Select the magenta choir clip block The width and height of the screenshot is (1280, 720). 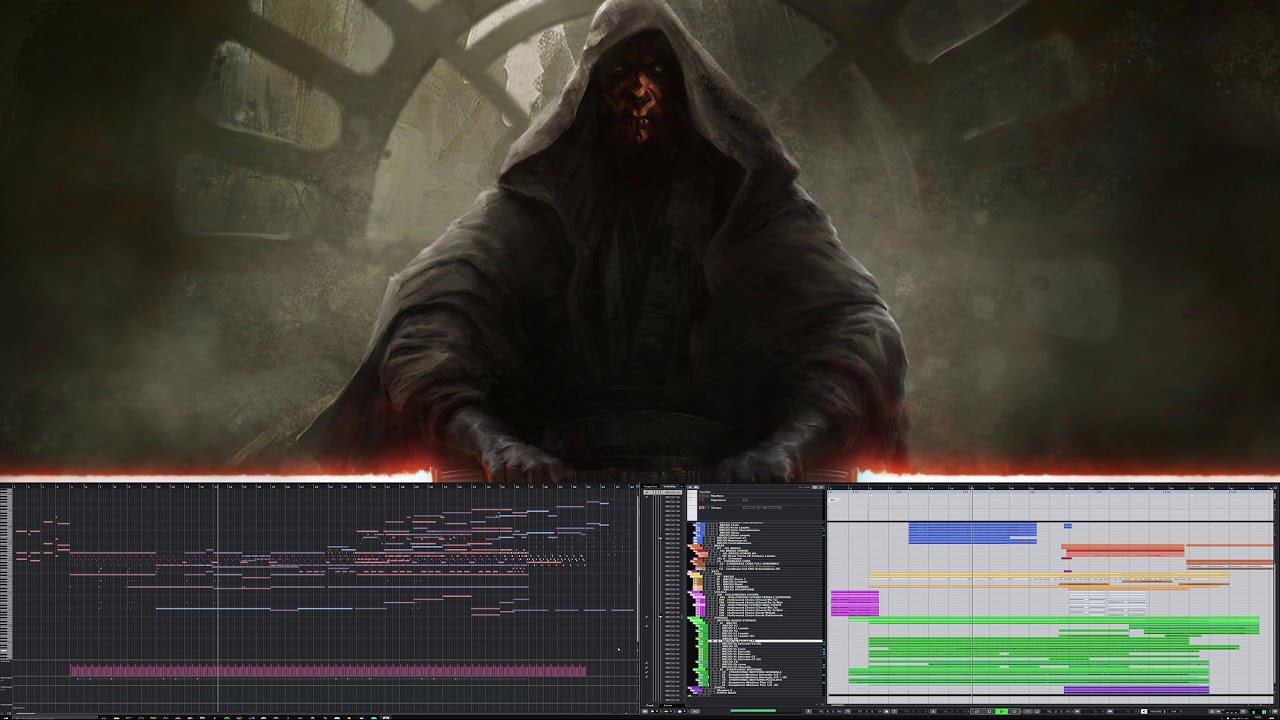point(854,603)
